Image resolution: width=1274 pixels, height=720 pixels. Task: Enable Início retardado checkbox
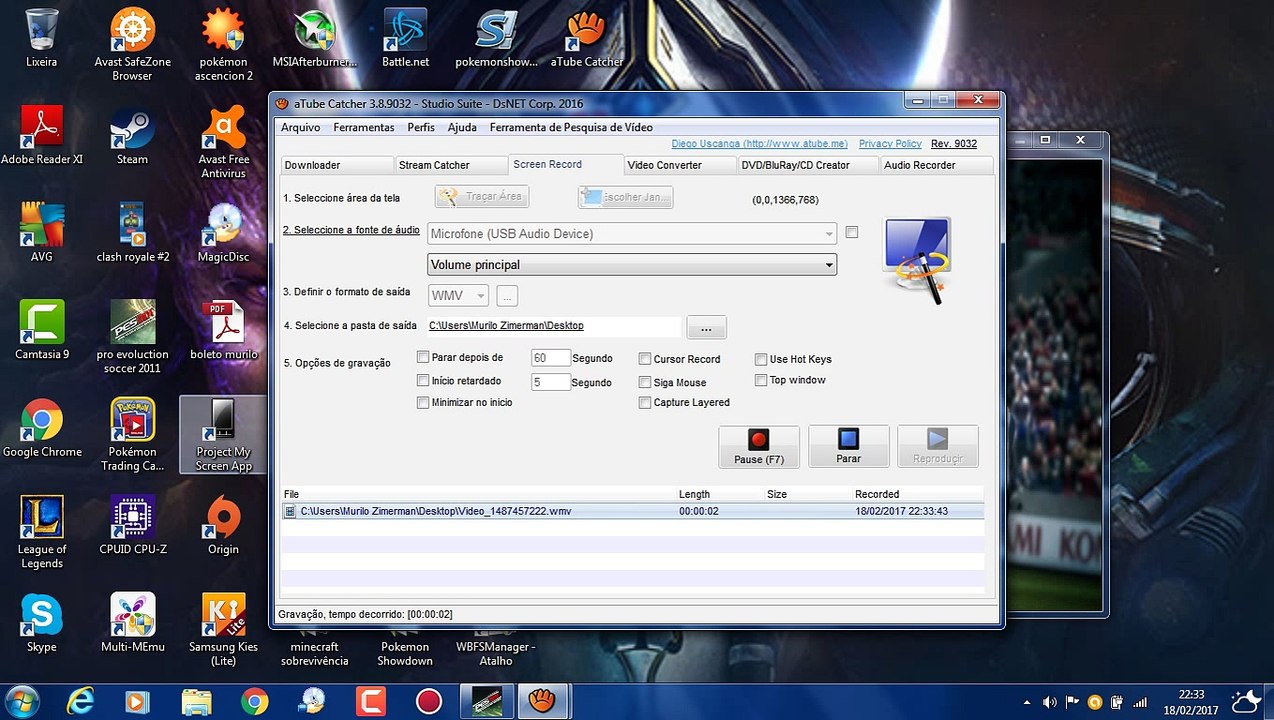coord(423,381)
